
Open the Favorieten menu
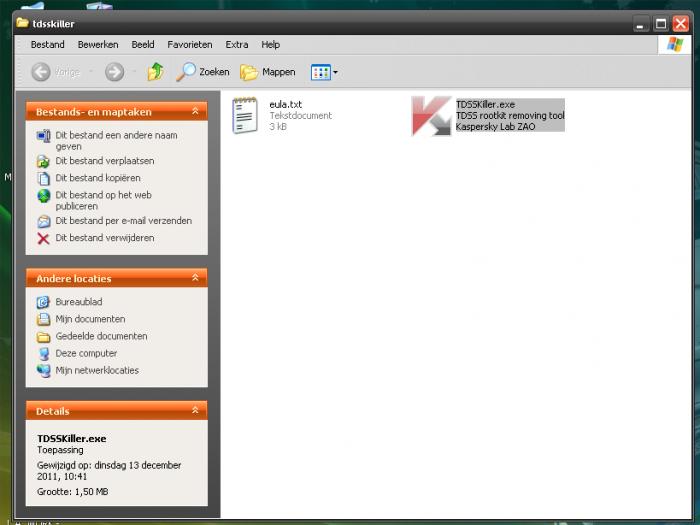(190, 45)
